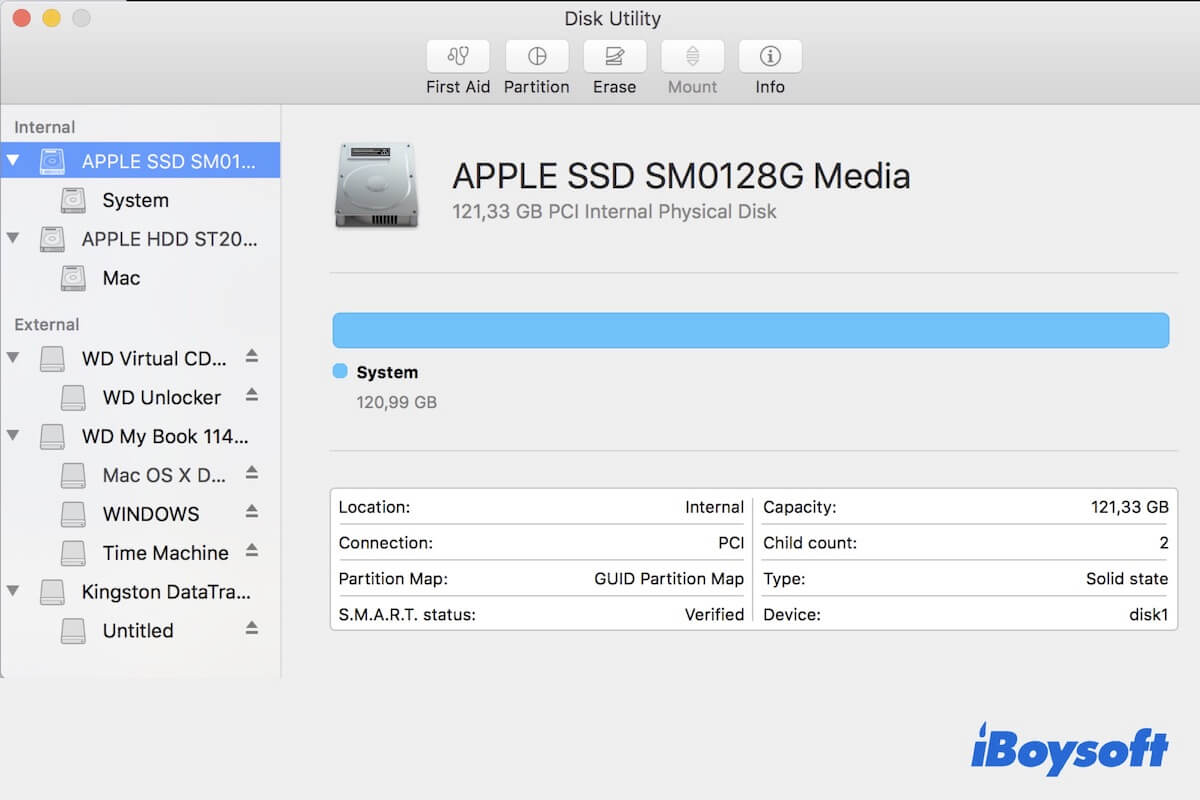Image resolution: width=1200 pixels, height=800 pixels.
Task: Open the Info toolbar button
Action: (x=770, y=56)
